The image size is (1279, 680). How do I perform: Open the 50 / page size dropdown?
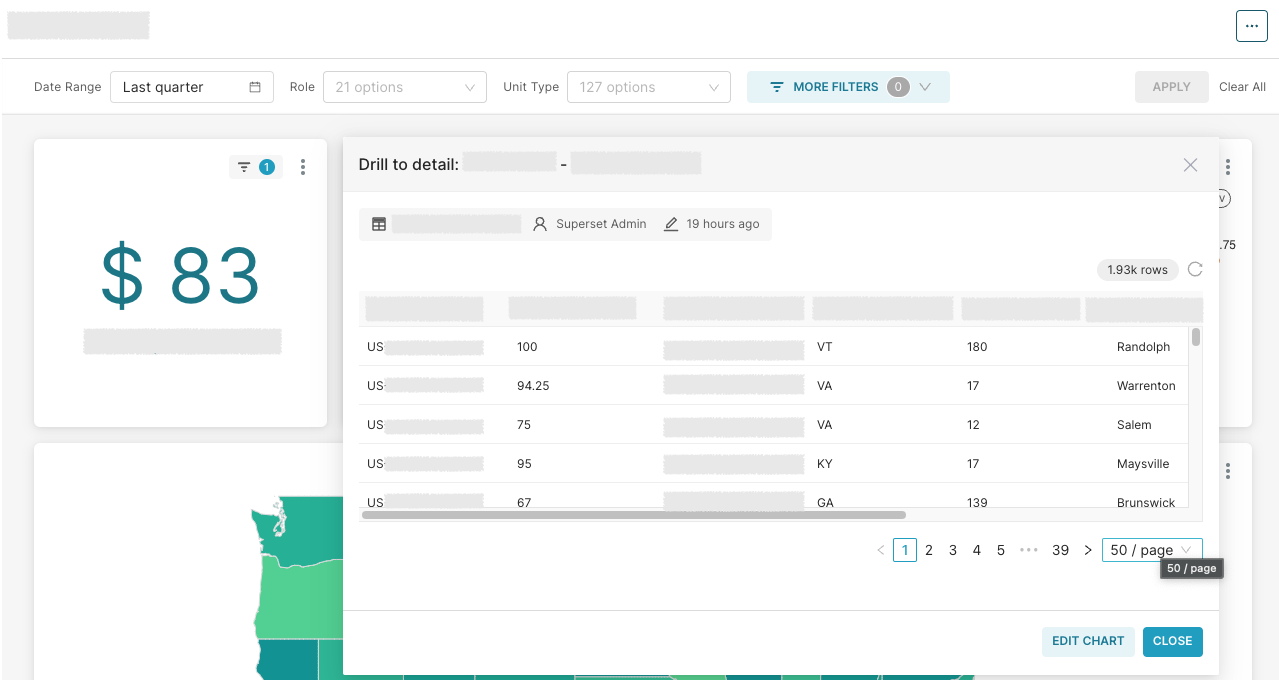pyautogui.click(x=1152, y=550)
